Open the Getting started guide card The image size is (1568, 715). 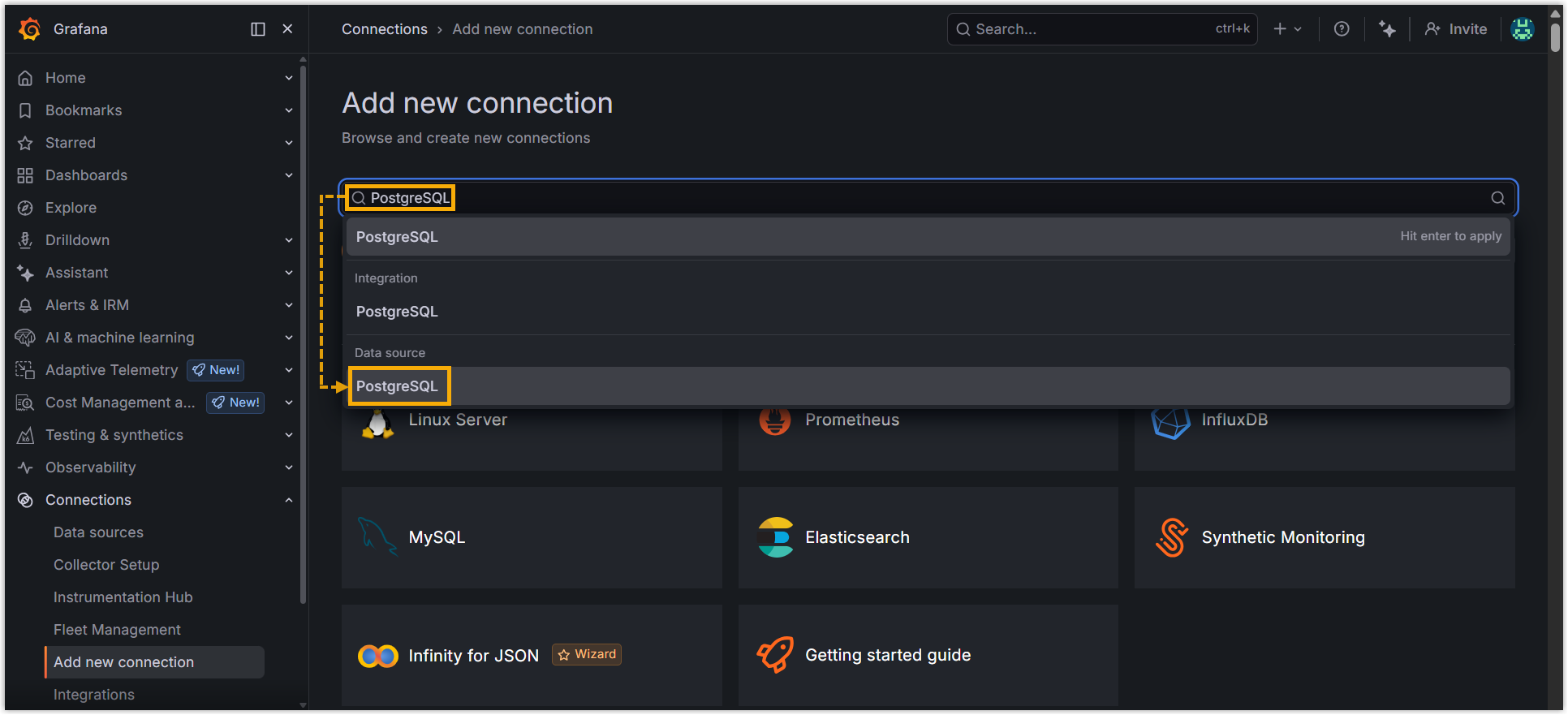click(928, 656)
